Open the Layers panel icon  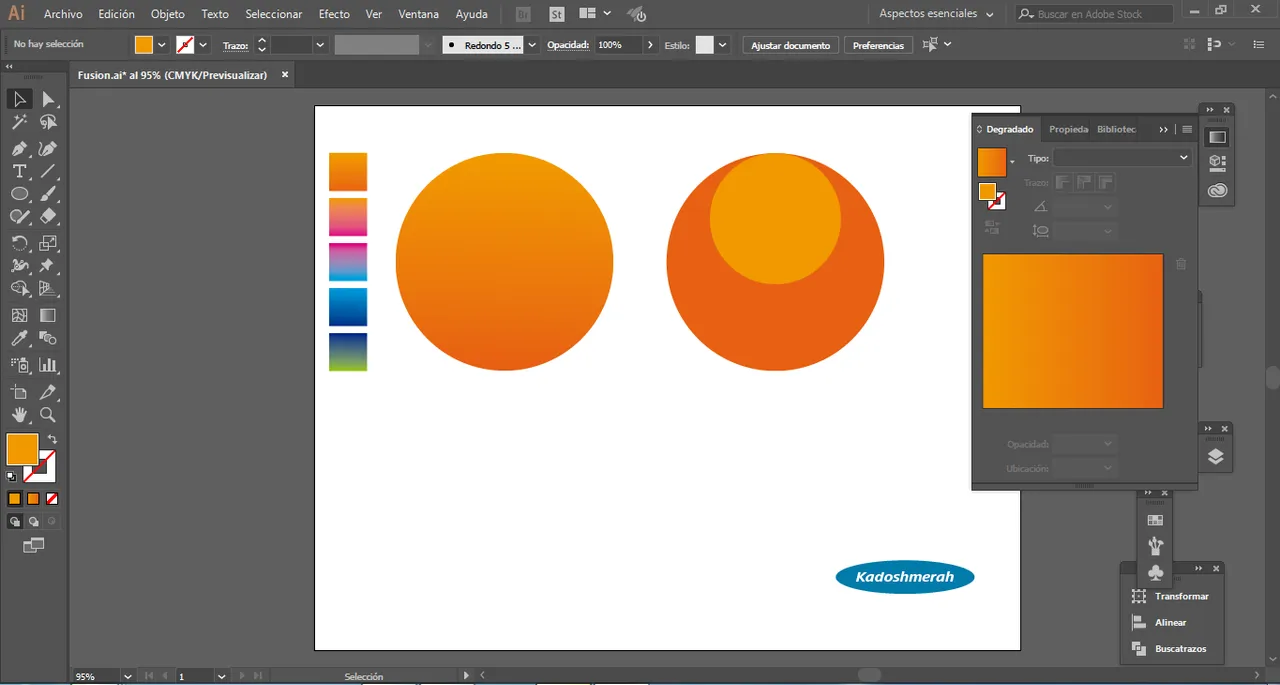[1215, 457]
